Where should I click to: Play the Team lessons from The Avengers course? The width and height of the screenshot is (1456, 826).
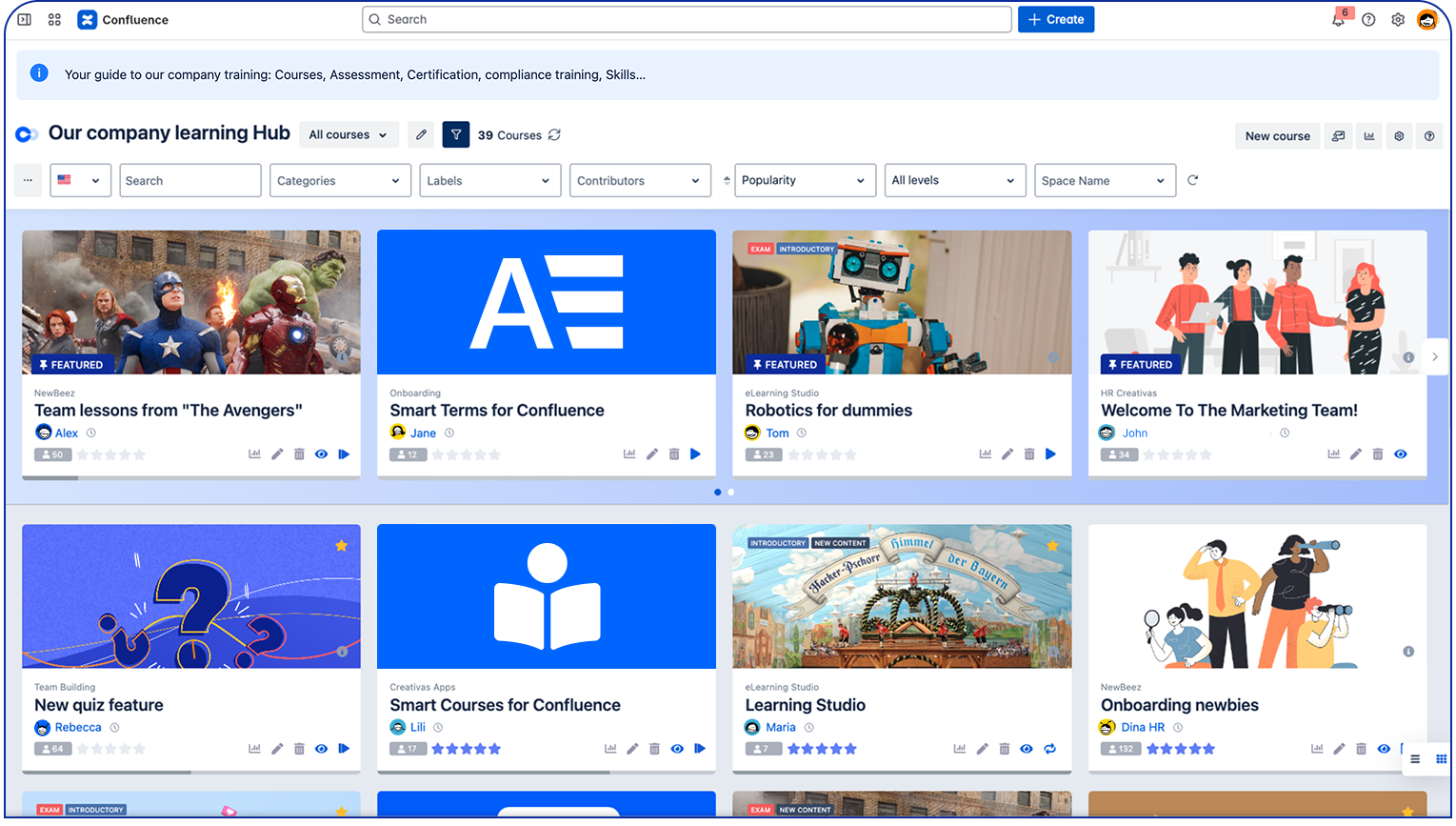point(344,454)
